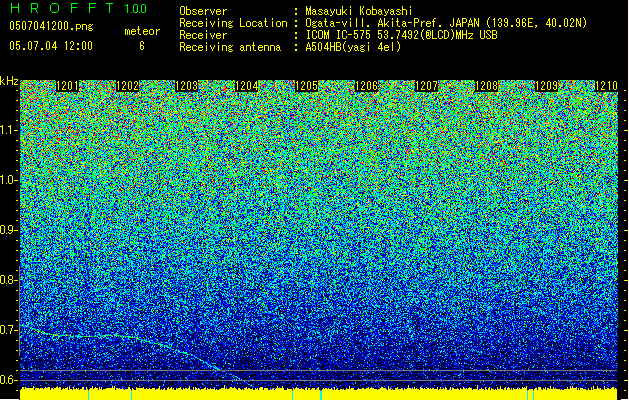This screenshot has width=629, height=400.
Task: Click the 1209 time marker
Action: click(546, 86)
